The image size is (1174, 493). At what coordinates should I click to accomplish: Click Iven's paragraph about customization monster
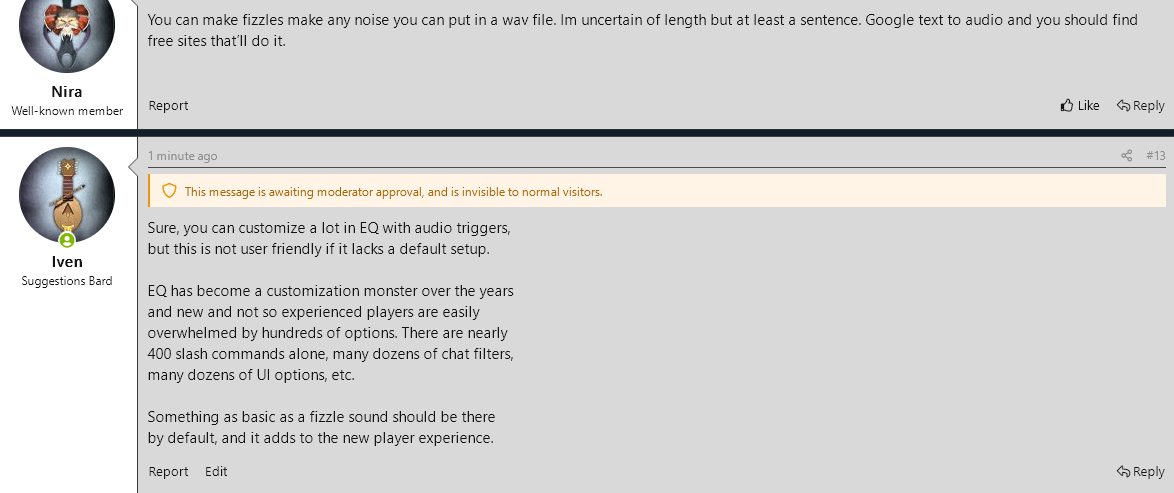(330, 333)
